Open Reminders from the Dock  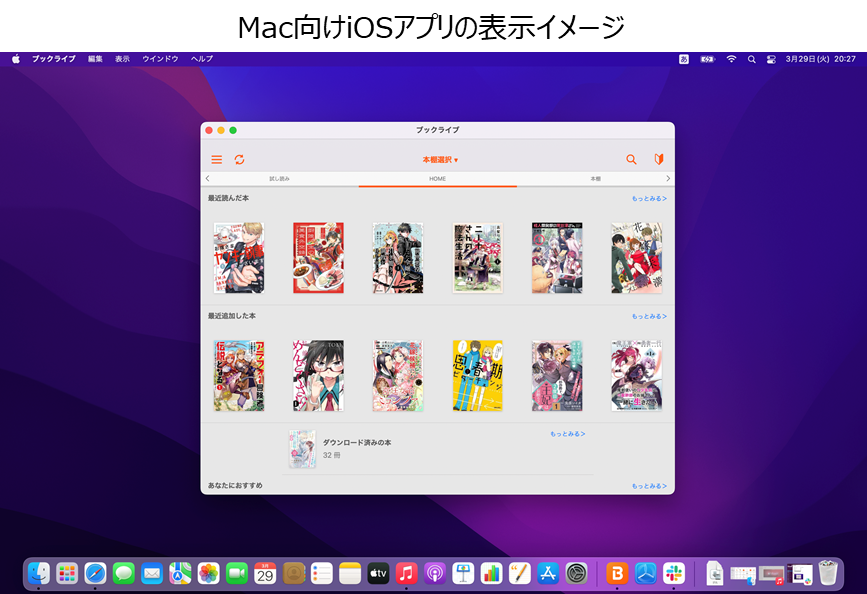coord(322,574)
